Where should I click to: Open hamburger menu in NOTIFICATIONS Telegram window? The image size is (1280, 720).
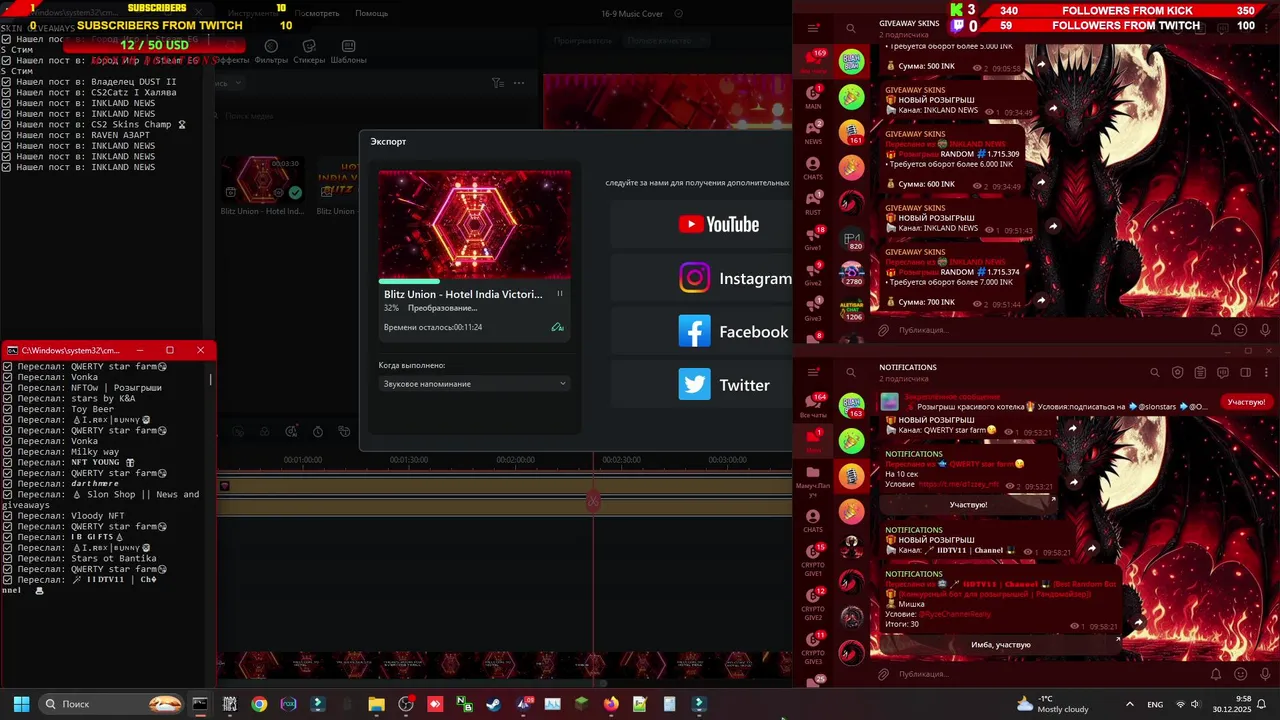(x=813, y=372)
